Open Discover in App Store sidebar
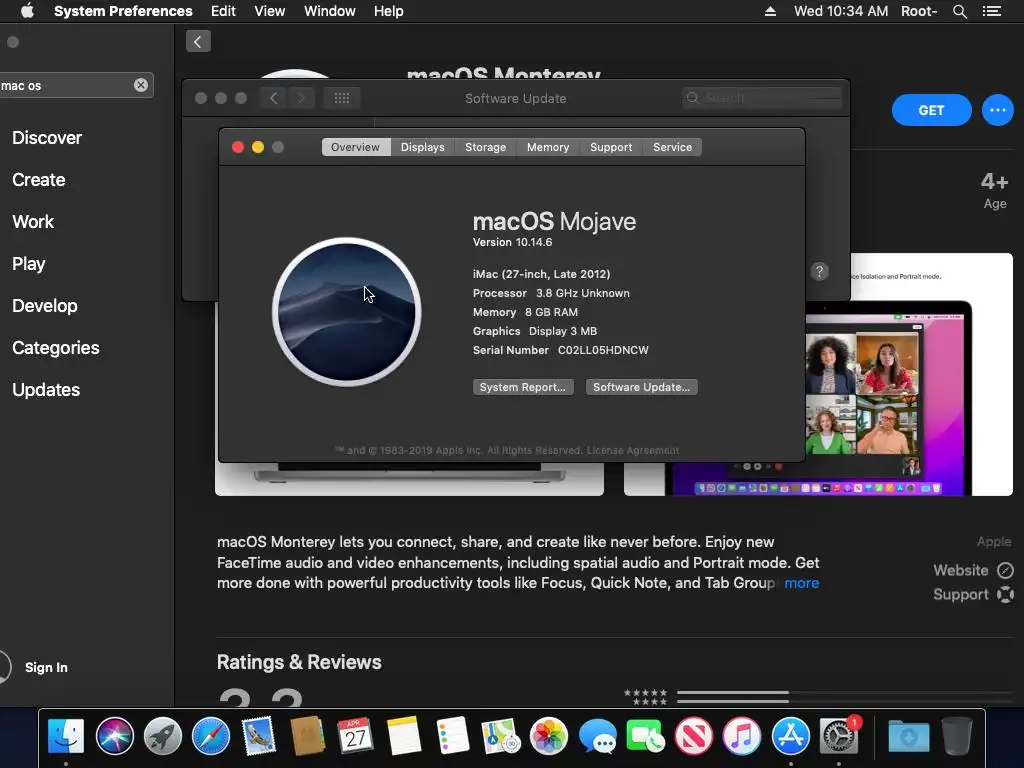The width and height of the screenshot is (1024, 768). tap(47, 138)
